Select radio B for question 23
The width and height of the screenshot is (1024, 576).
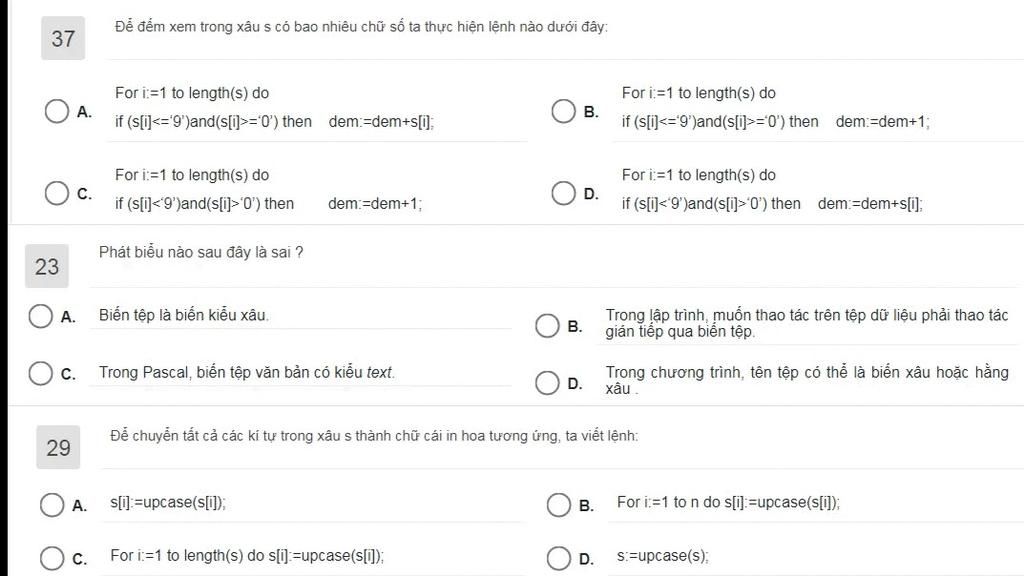click(547, 325)
